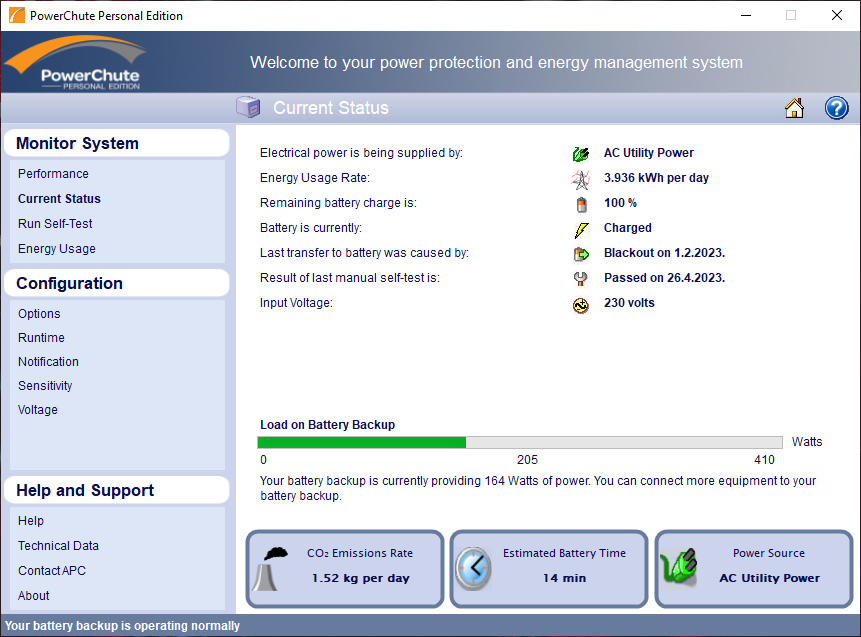The image size is (861, 637).
Task: Click the 'Load on Battery Backup' heading
Action: [327, 424]
